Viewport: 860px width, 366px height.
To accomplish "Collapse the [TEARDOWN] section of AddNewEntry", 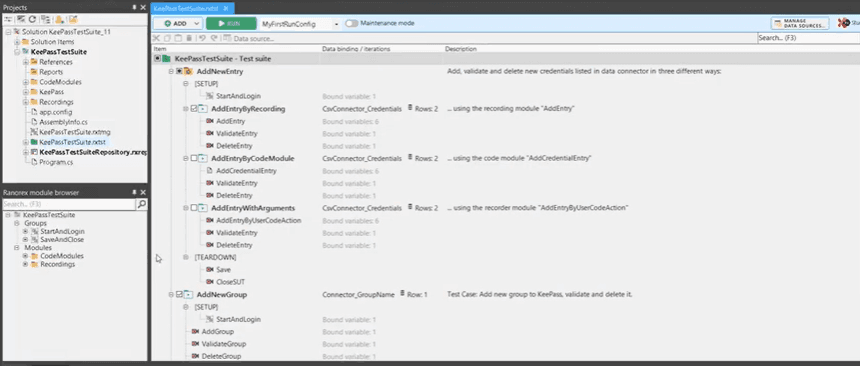I will pyautogui.click(x=185, y=257).
